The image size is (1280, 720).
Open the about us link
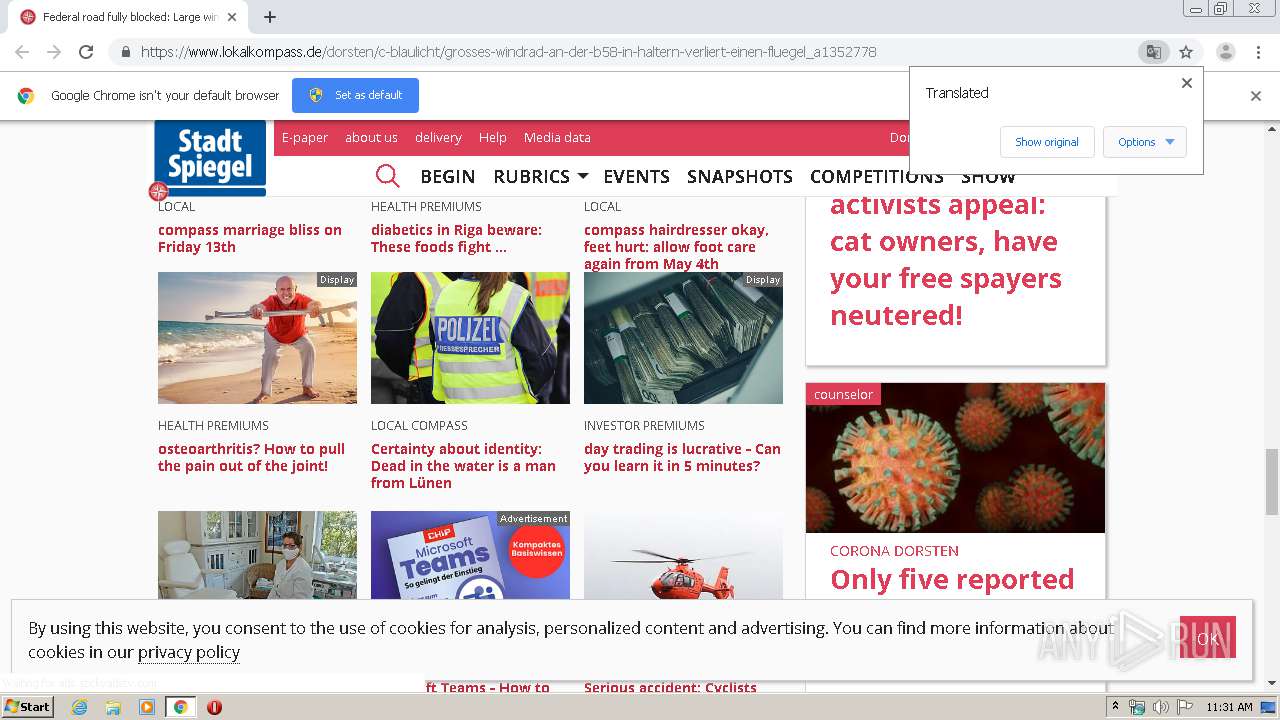point(371,137)
